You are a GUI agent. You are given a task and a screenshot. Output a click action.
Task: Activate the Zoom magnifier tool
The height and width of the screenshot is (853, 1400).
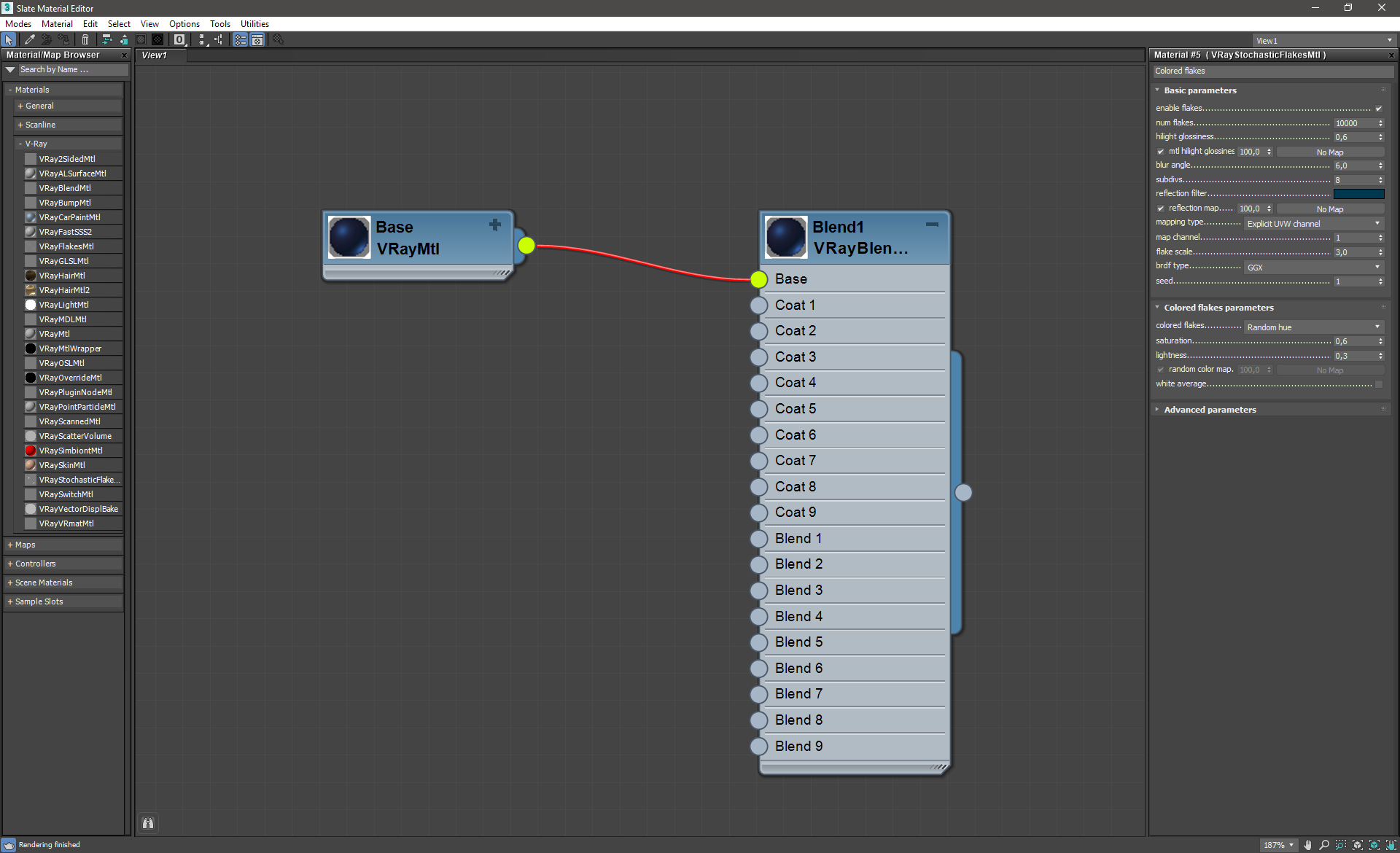pyautogui.click(x=1324, y=845)
